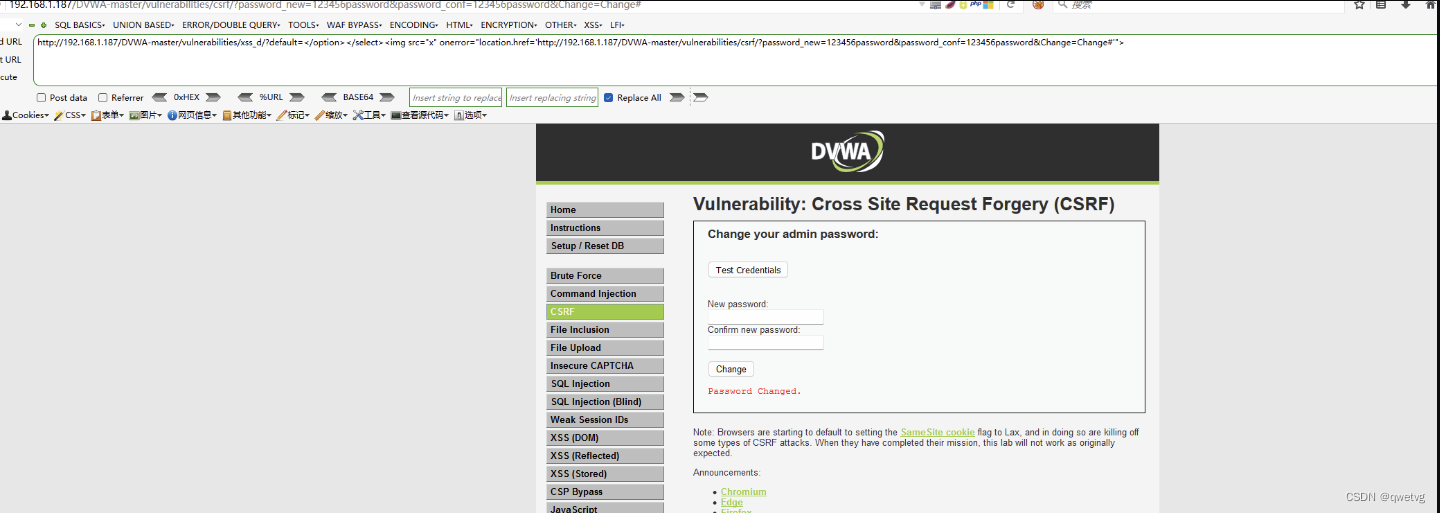Open the Cookies developer toolbar menu

[25, 115]
